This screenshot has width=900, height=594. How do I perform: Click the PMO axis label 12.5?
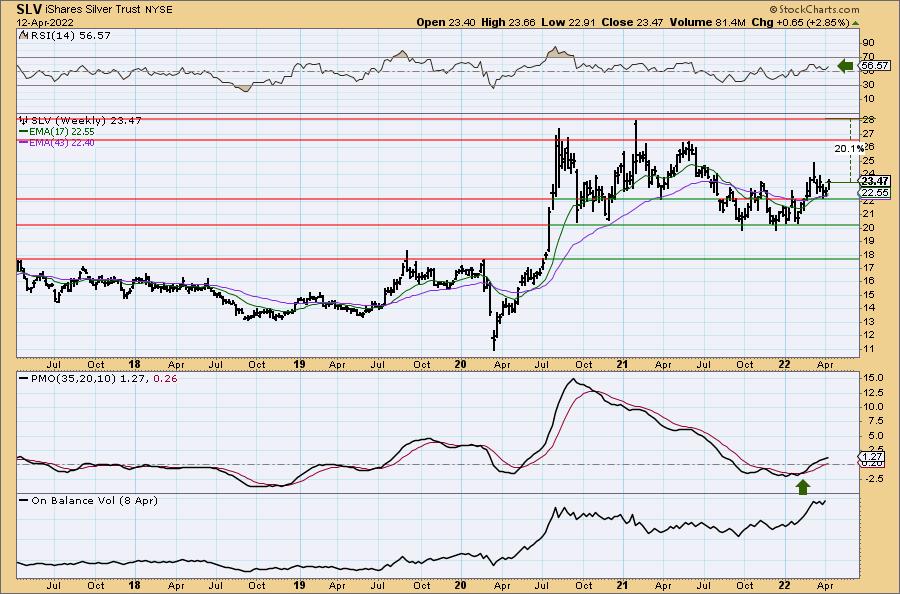[x=871, y=393]
